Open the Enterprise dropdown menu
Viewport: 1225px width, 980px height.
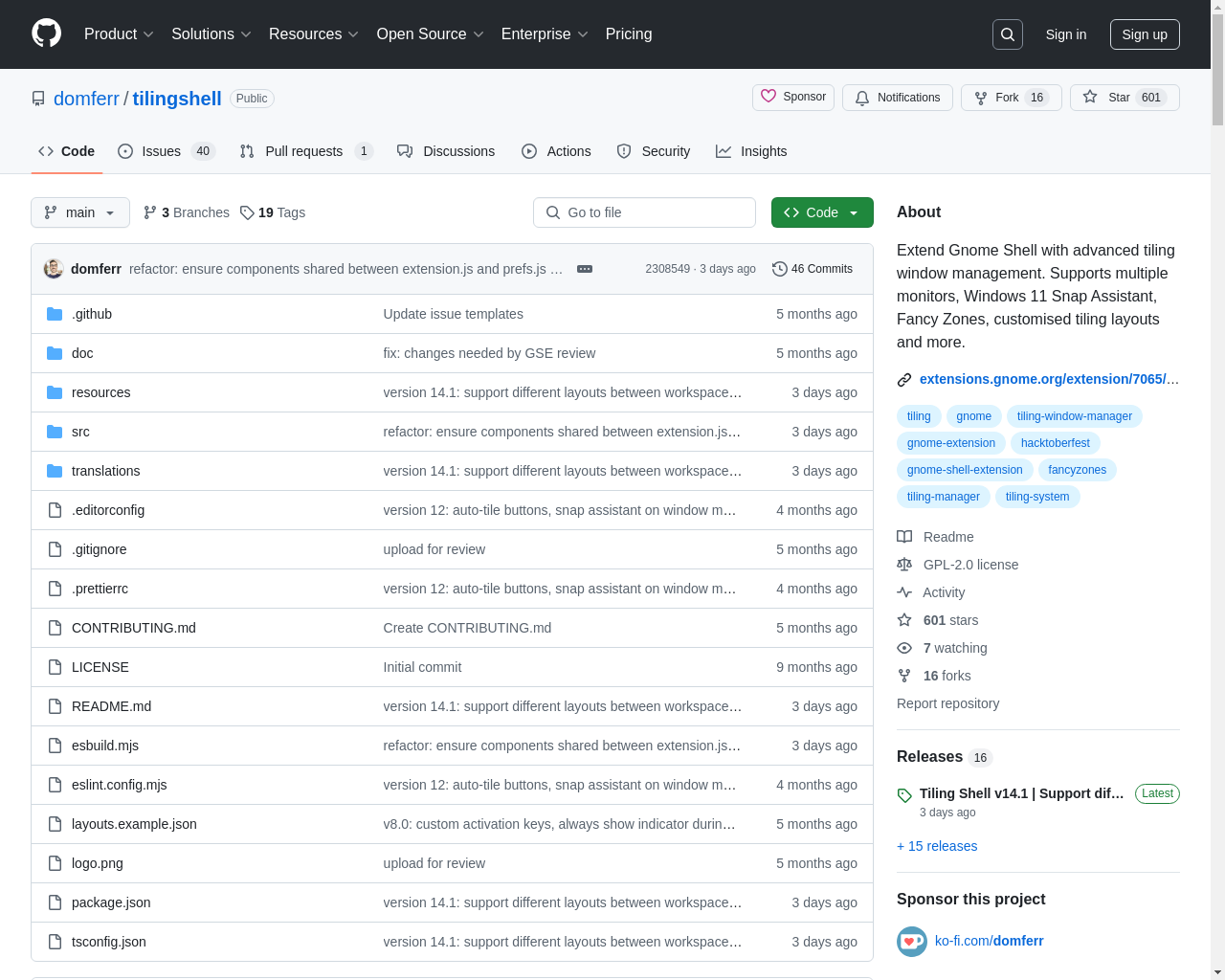pyautogui.click(x=545, y=34)
